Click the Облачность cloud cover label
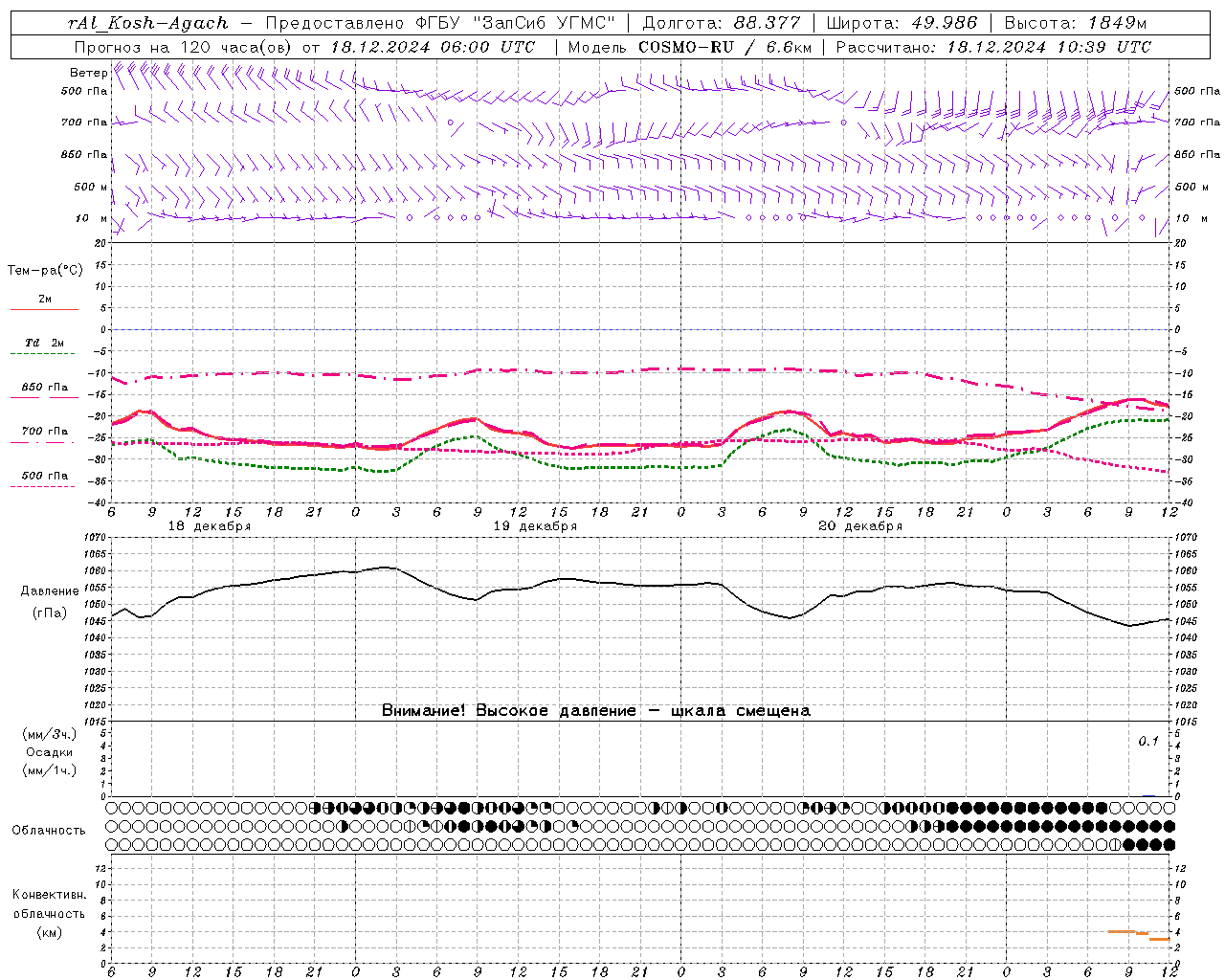The width and height of the screenshot is (1225, 980). pyautogui.click(x=49, y=831)
